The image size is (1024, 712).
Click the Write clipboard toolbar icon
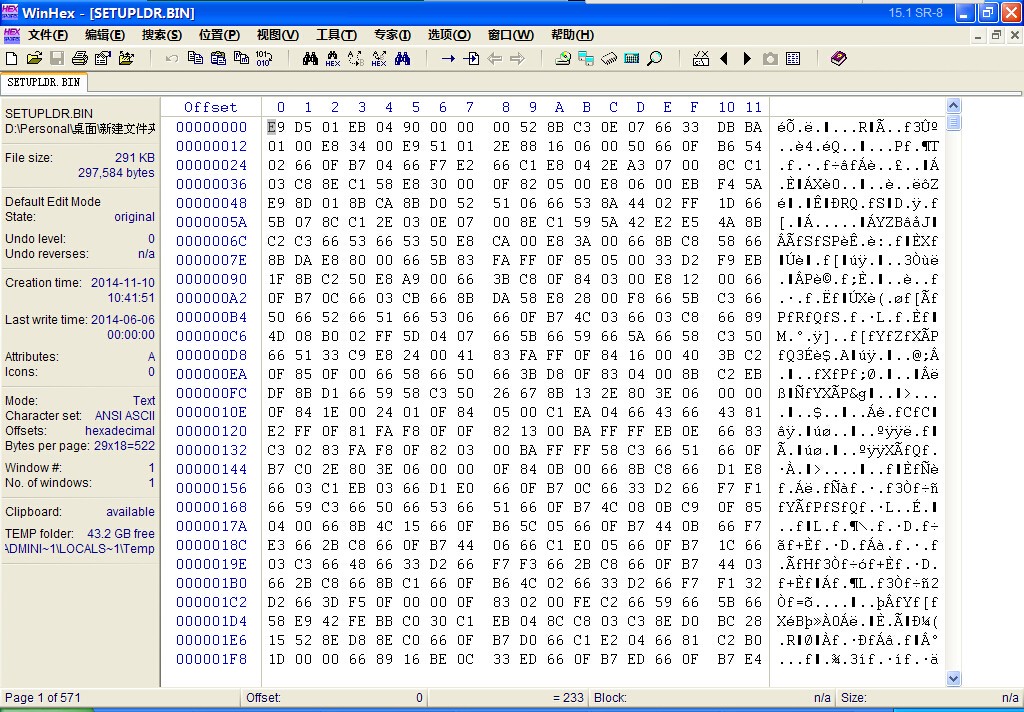coord(241,59)
